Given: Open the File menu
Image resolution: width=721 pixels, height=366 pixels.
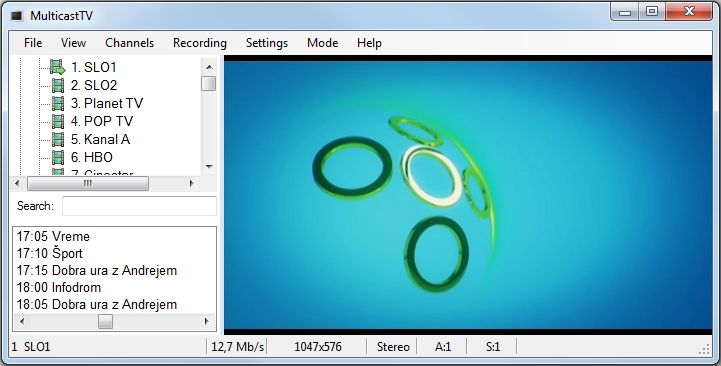Looking at the screenshot, I should click(33, 43).
